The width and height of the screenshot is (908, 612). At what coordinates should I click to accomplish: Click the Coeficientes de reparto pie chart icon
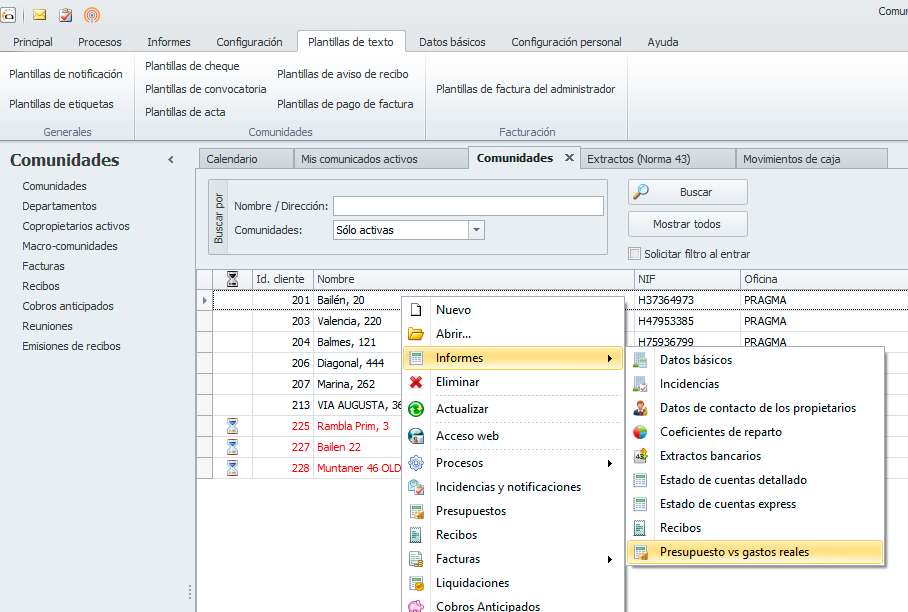click(x=641, y=432)
